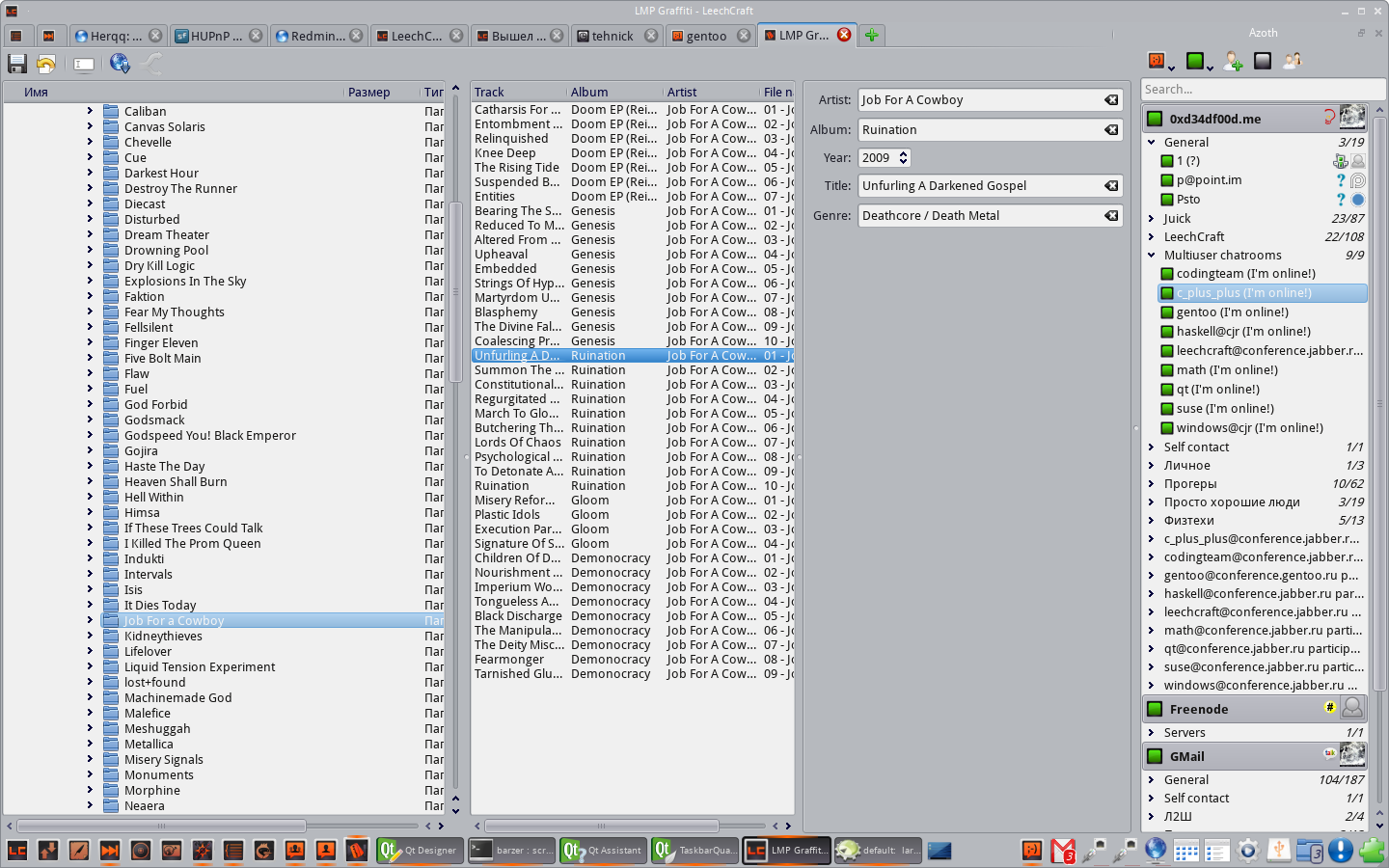Screen dimensions: 1389x868
Task: Click the gear settings tray icon
Action: (1248, 851)
